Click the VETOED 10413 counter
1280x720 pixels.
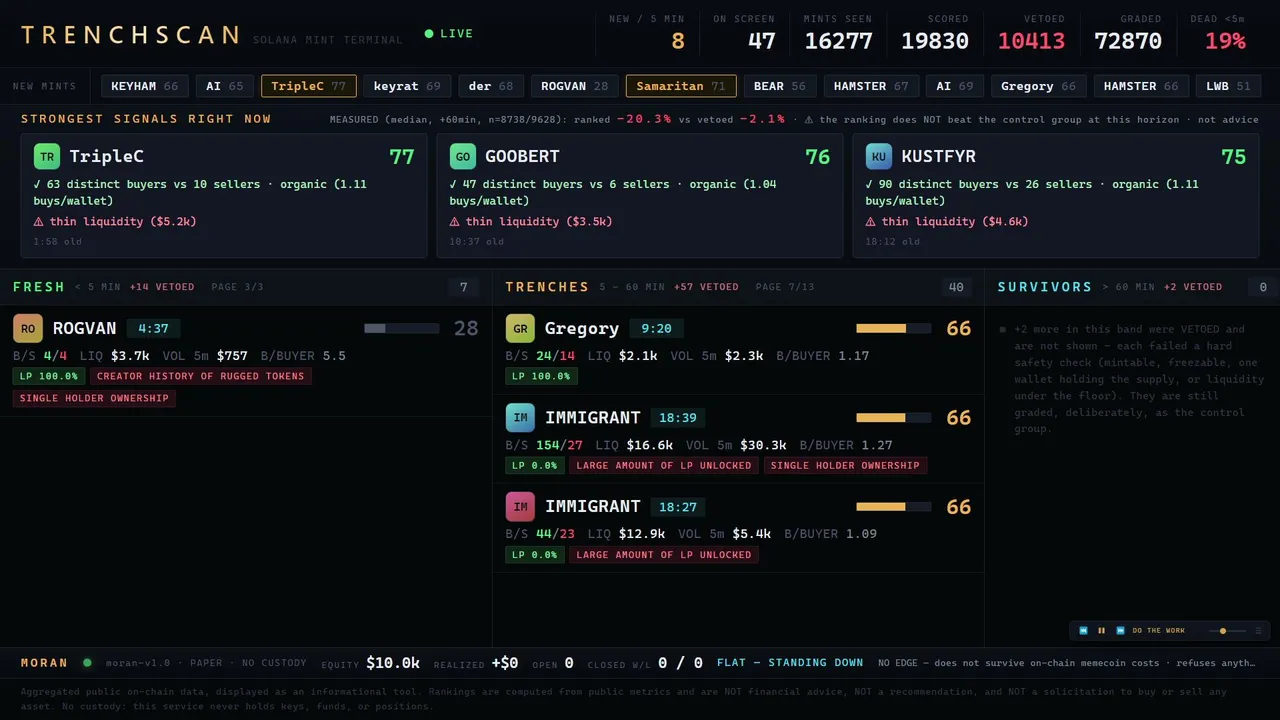1031,33
